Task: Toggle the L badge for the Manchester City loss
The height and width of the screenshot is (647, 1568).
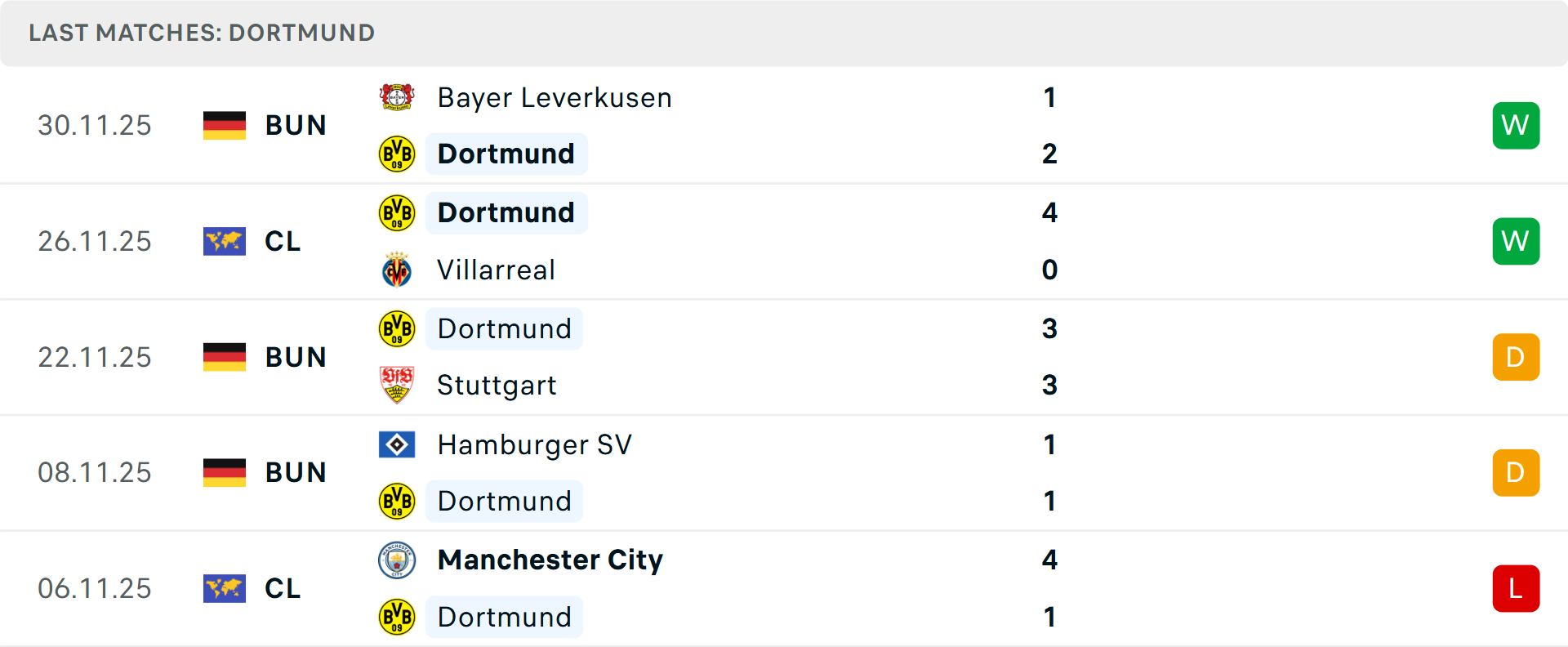Action: pyautogui.click(x=1516, y=588)
